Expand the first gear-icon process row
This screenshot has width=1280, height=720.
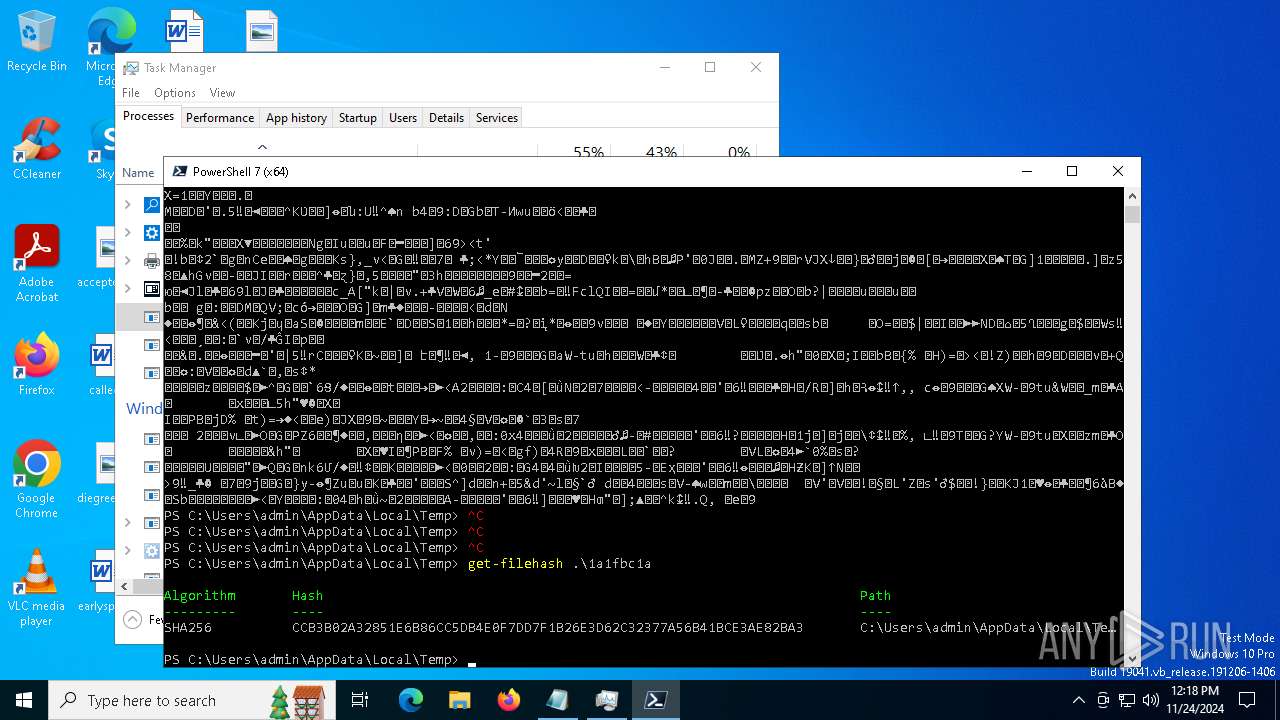coord(127,233)
